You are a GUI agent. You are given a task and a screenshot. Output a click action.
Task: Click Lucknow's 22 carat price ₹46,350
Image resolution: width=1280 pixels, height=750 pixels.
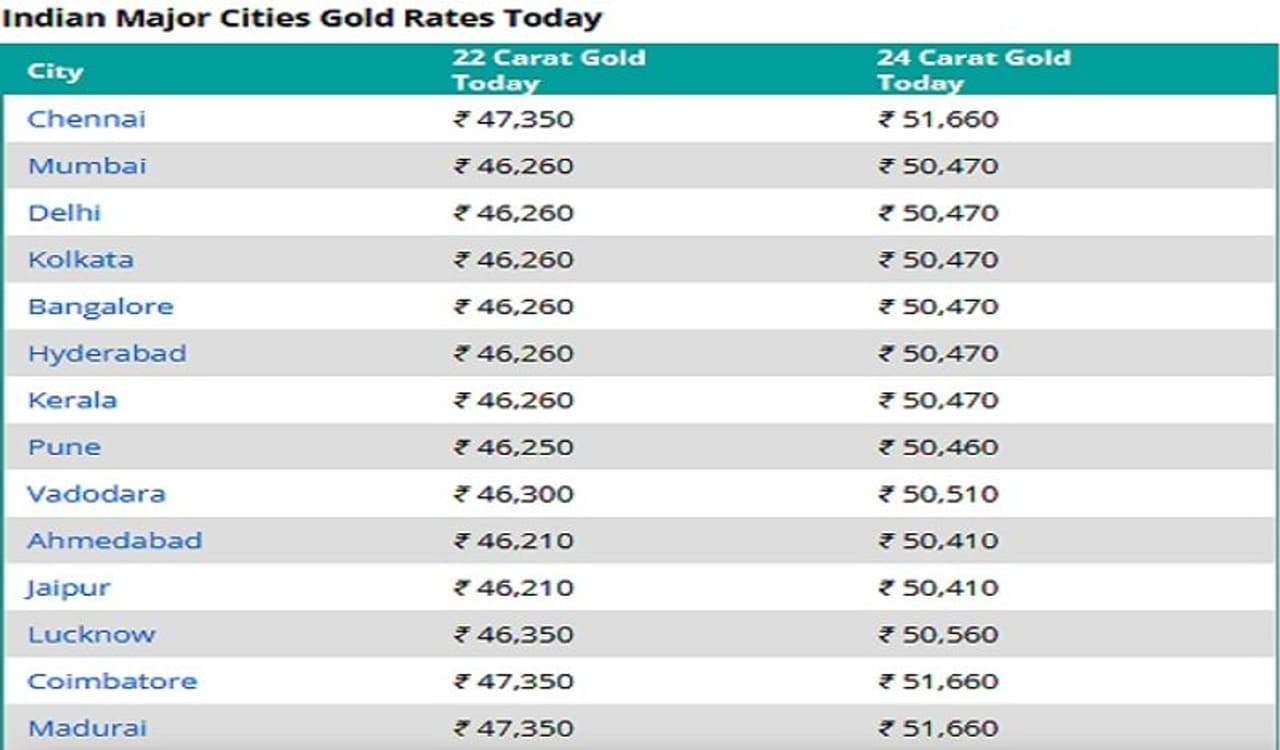click(x=514, y=635)
